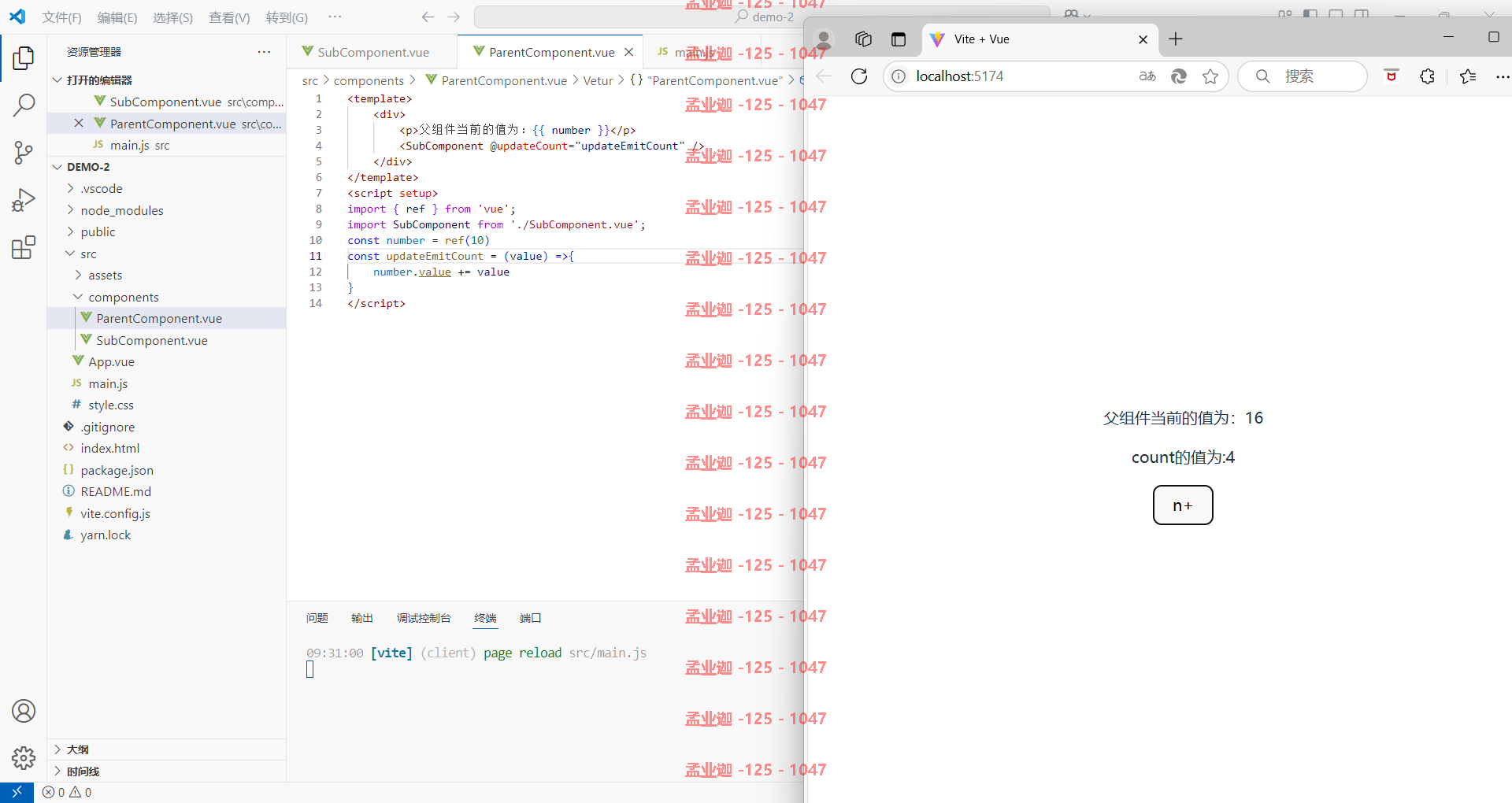1512x803 pixels.
Task: Open a new browser tab
Action: [x=1176, y=39]
